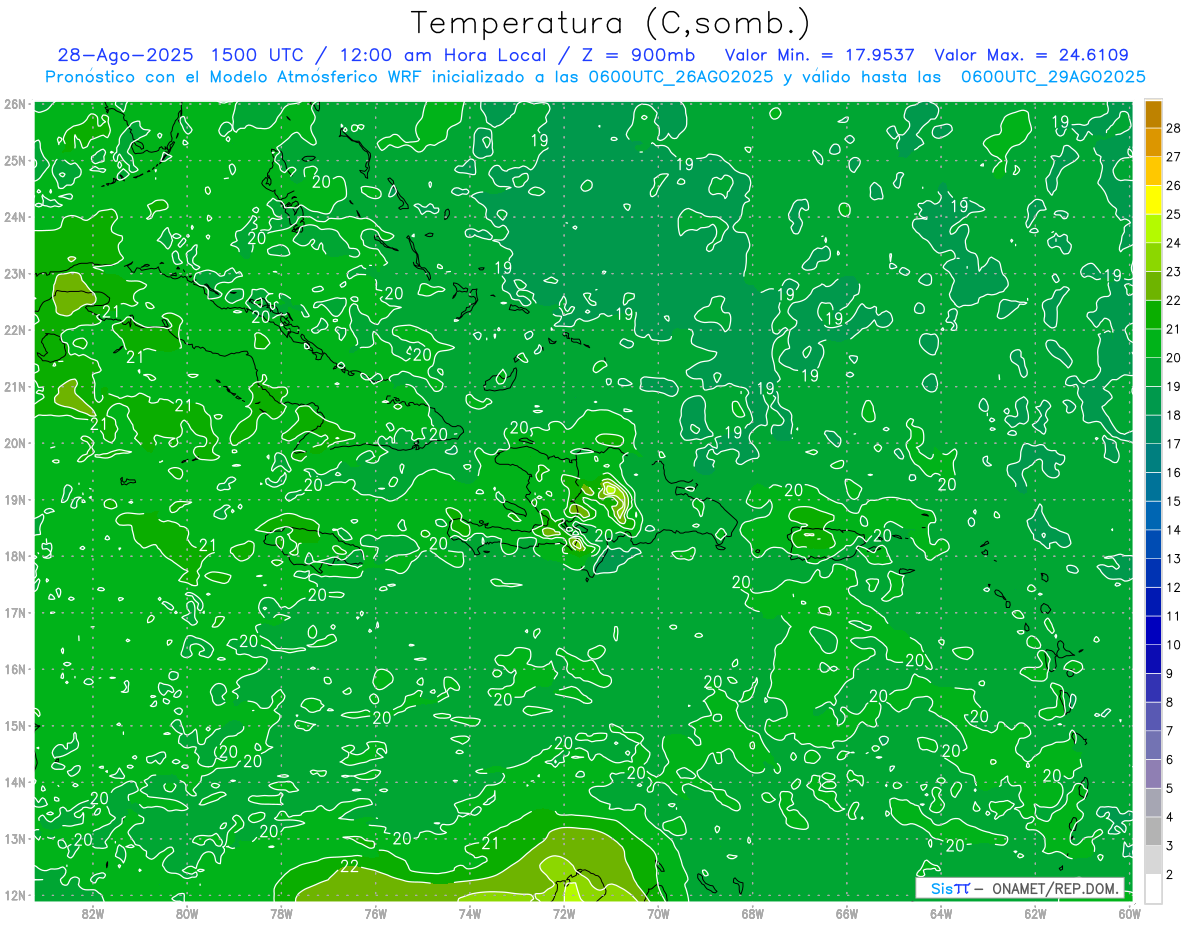Image resolution: width=1200 pixels, height=927 pixels.
Task: Click the latitude axis label 23N
Action: tap(13, 274)
